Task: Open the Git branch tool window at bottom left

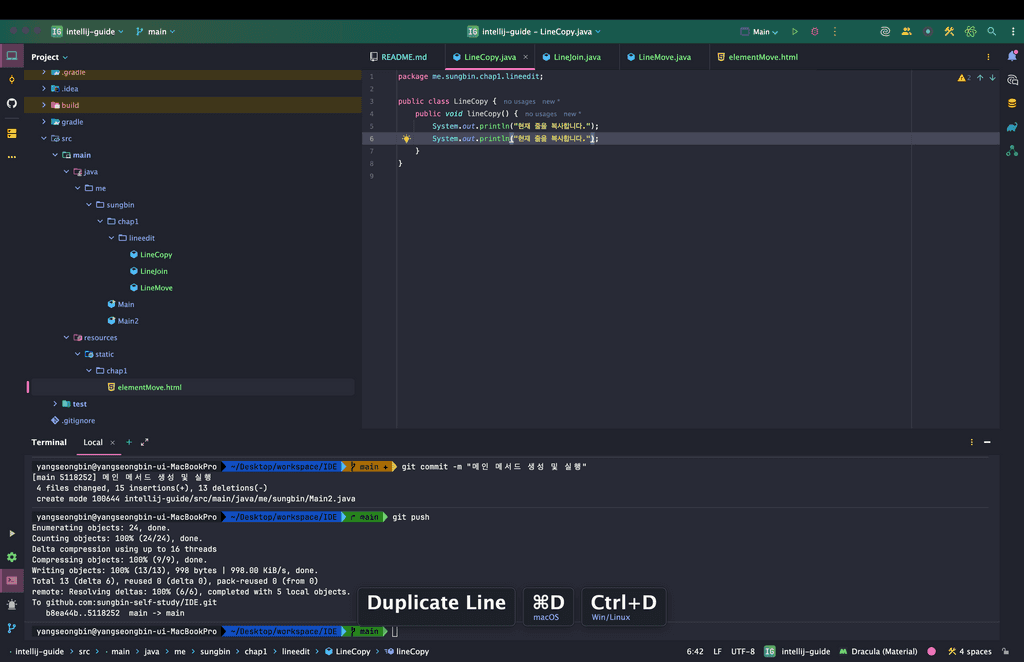Action: click(x=12, y=628)
